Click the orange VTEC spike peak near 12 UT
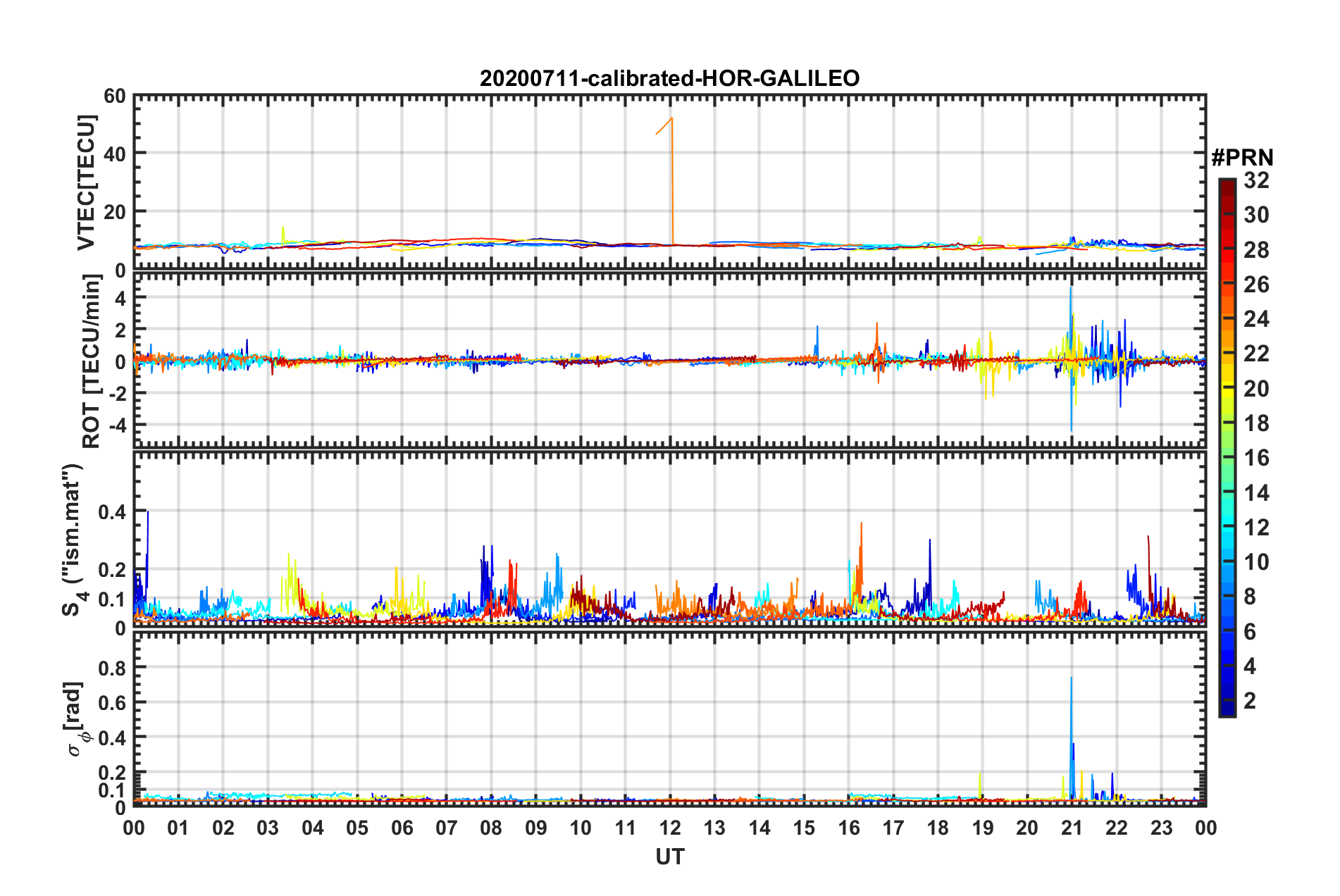The width and height of the screenshot is (1340, 896). pos(672,118)
